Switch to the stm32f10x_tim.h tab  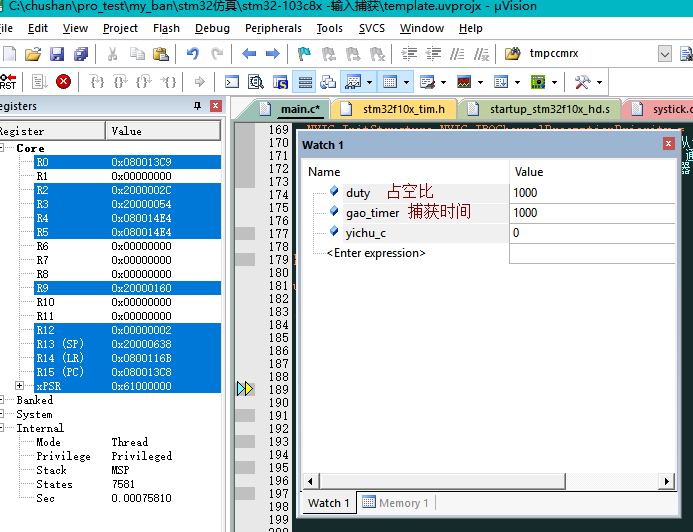tap(395, 109)
